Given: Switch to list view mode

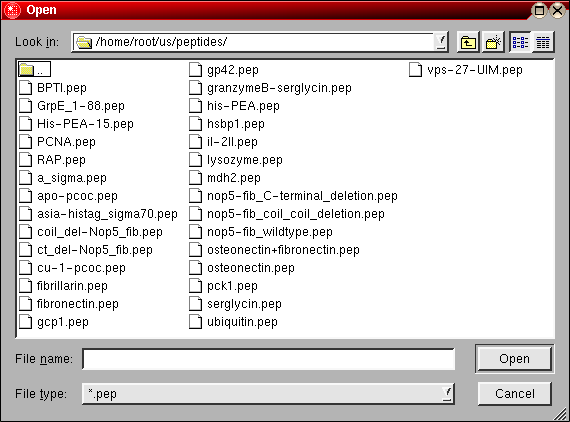Looking at the screenshot, I should click(x=520, y=42).
